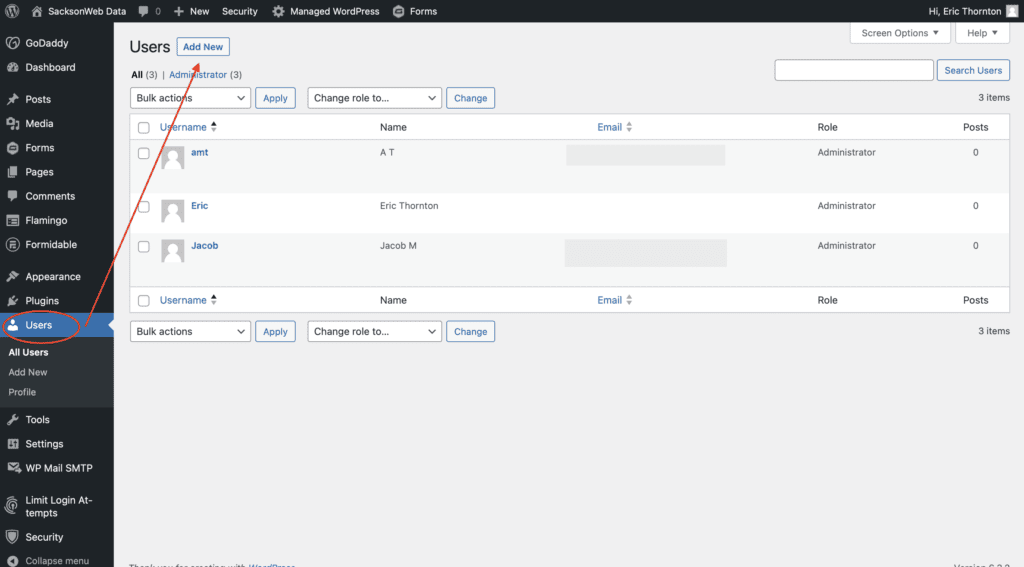This screenshot has height=567, width=1024.
Task: Expand the Screen Options panel
Action: (x=899, y=33)
